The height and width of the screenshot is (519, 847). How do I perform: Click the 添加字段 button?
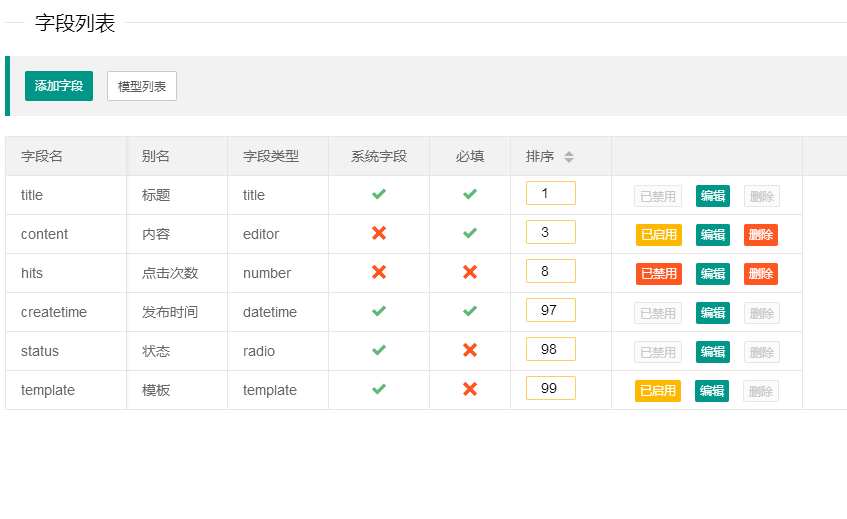pyautogui.click(x=59, y=86)
